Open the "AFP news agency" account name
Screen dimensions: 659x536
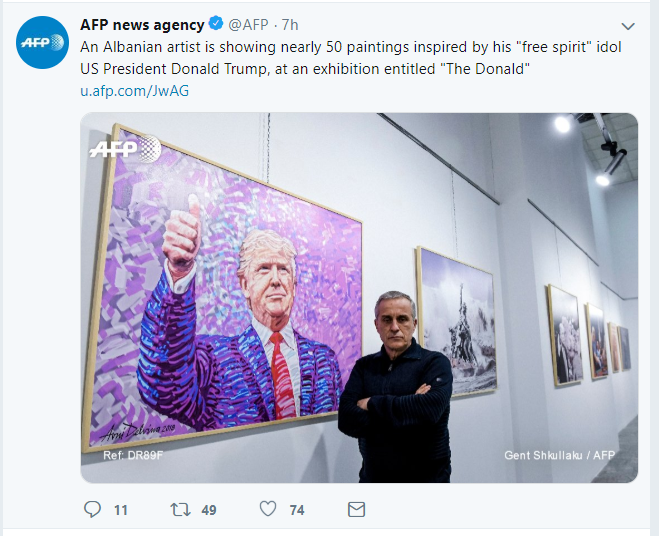click(x=142, y=25)
